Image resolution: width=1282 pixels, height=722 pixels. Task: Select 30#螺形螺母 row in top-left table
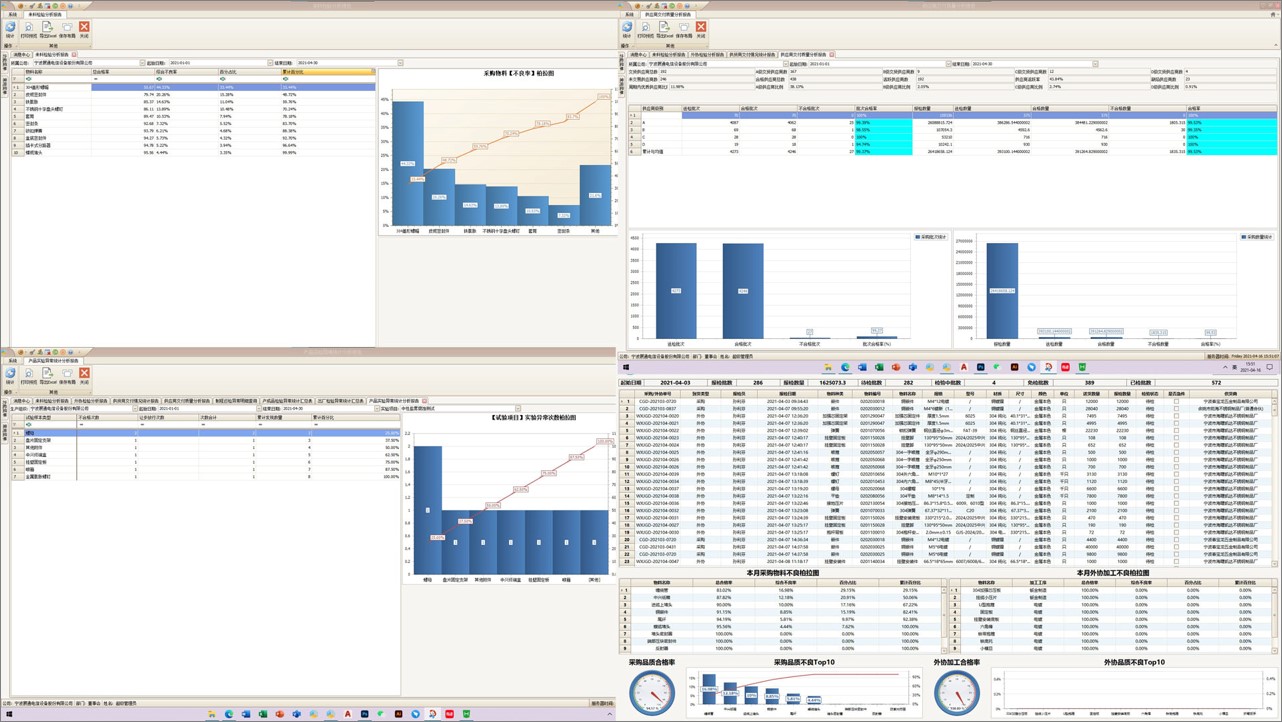pyautogui.click(x=195, y=87)
